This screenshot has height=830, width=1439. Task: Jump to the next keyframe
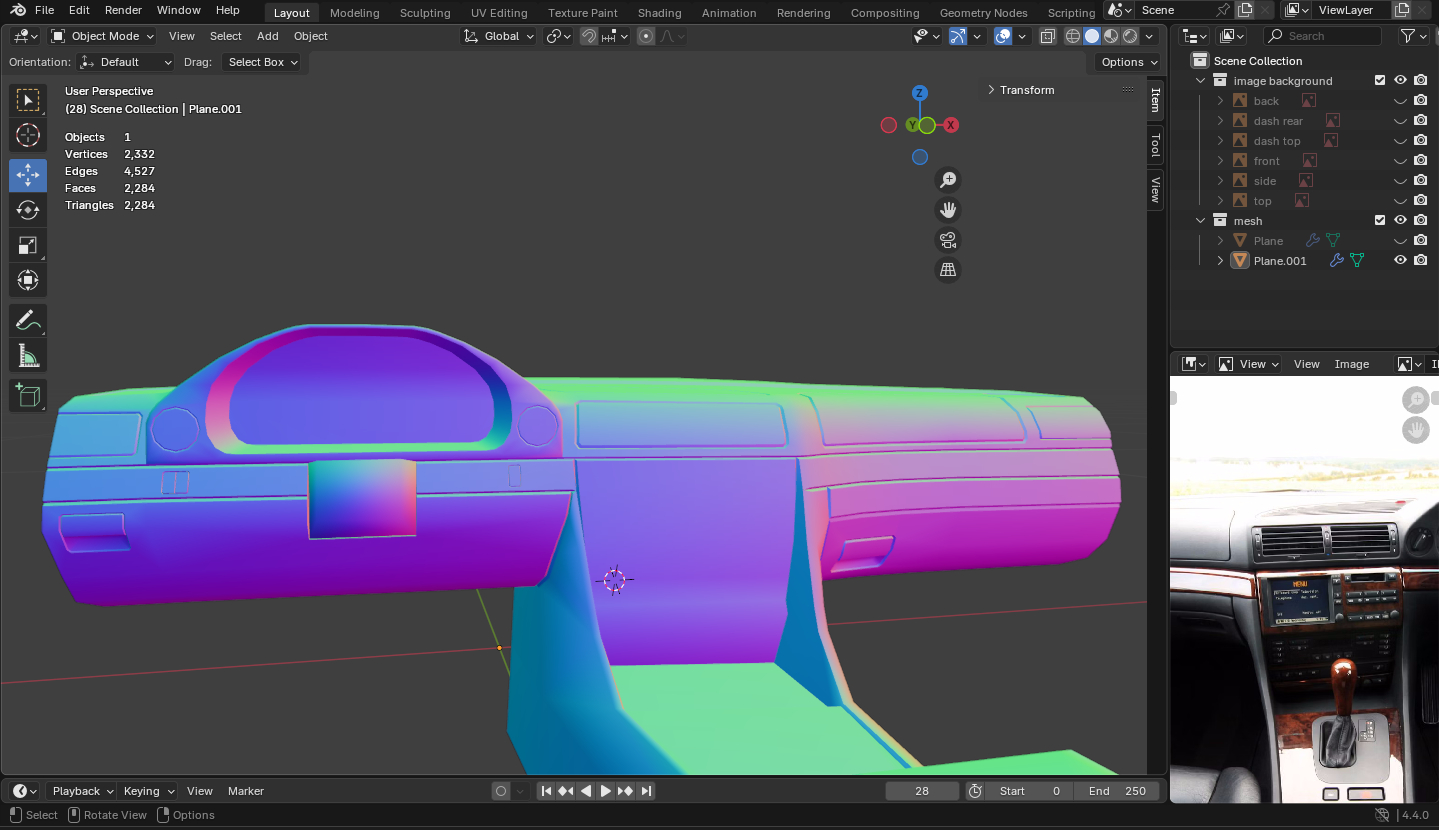coord(626,791)
